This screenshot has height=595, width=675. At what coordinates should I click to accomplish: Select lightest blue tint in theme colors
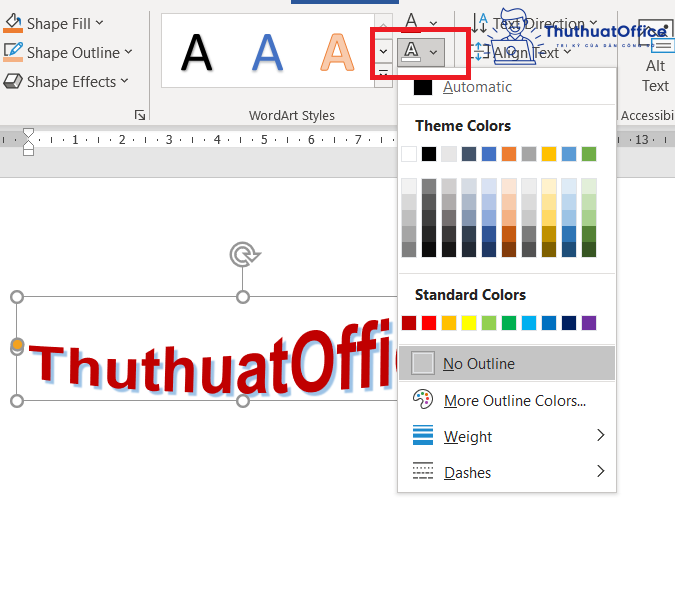point(489,186)
